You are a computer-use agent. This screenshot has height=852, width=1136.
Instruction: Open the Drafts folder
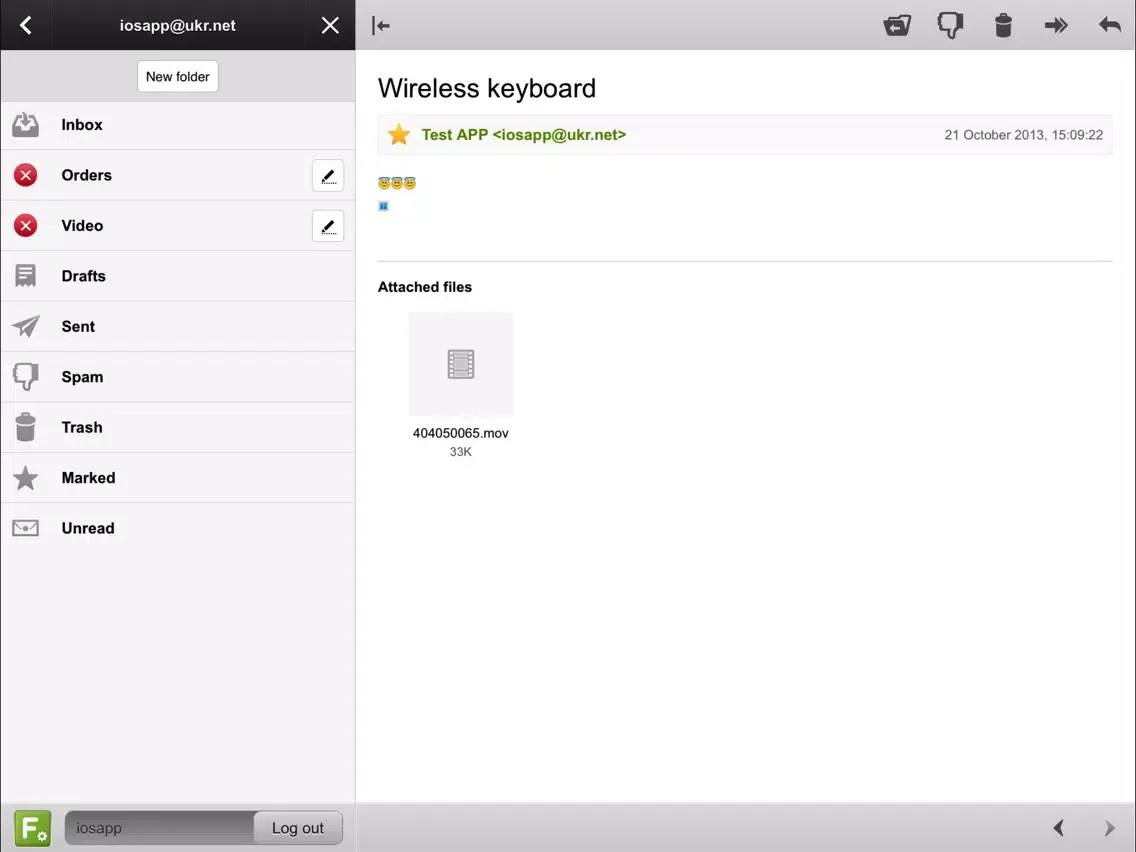pos(178,276)
